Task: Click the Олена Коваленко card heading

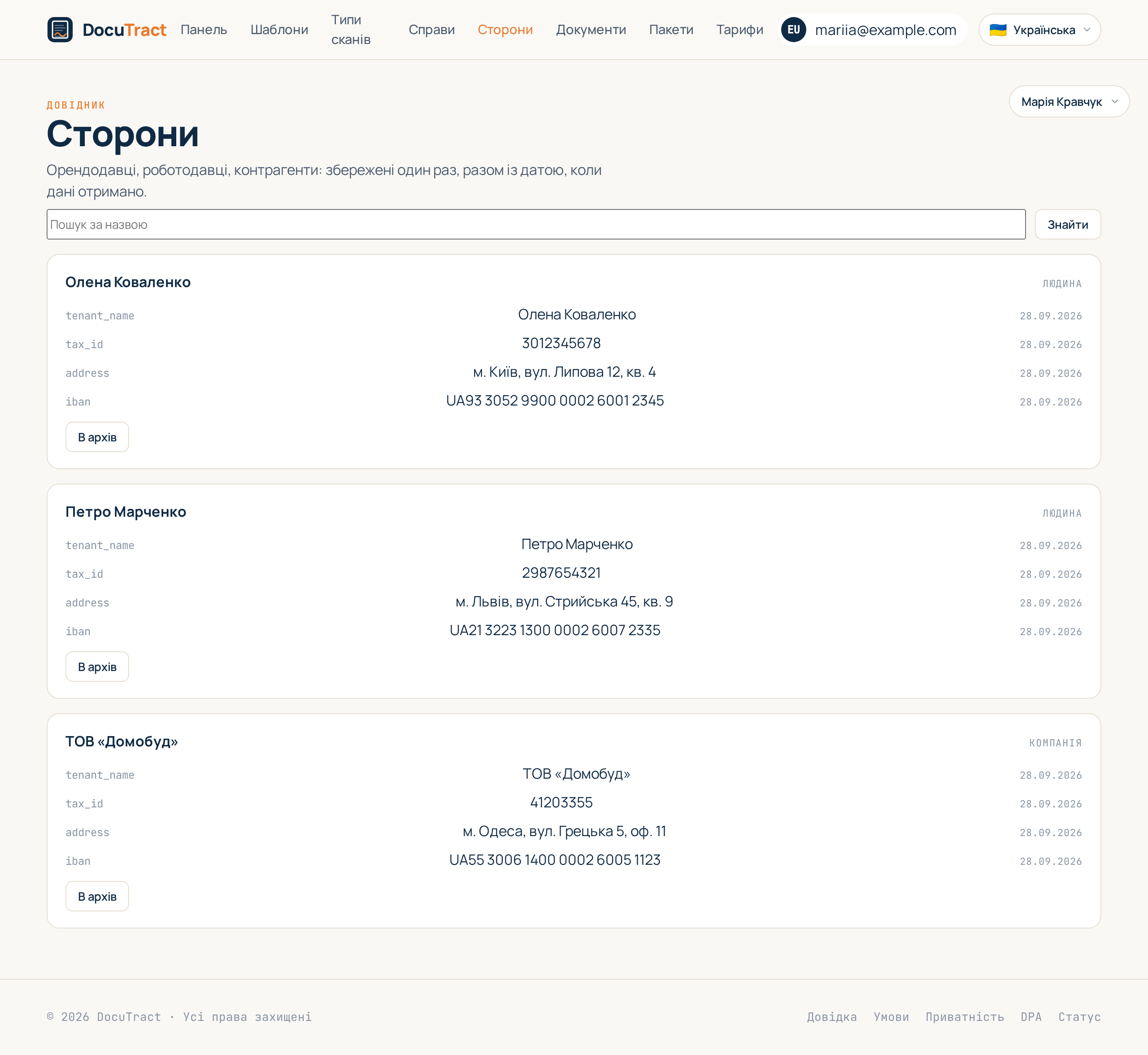Action: point(128,282)
